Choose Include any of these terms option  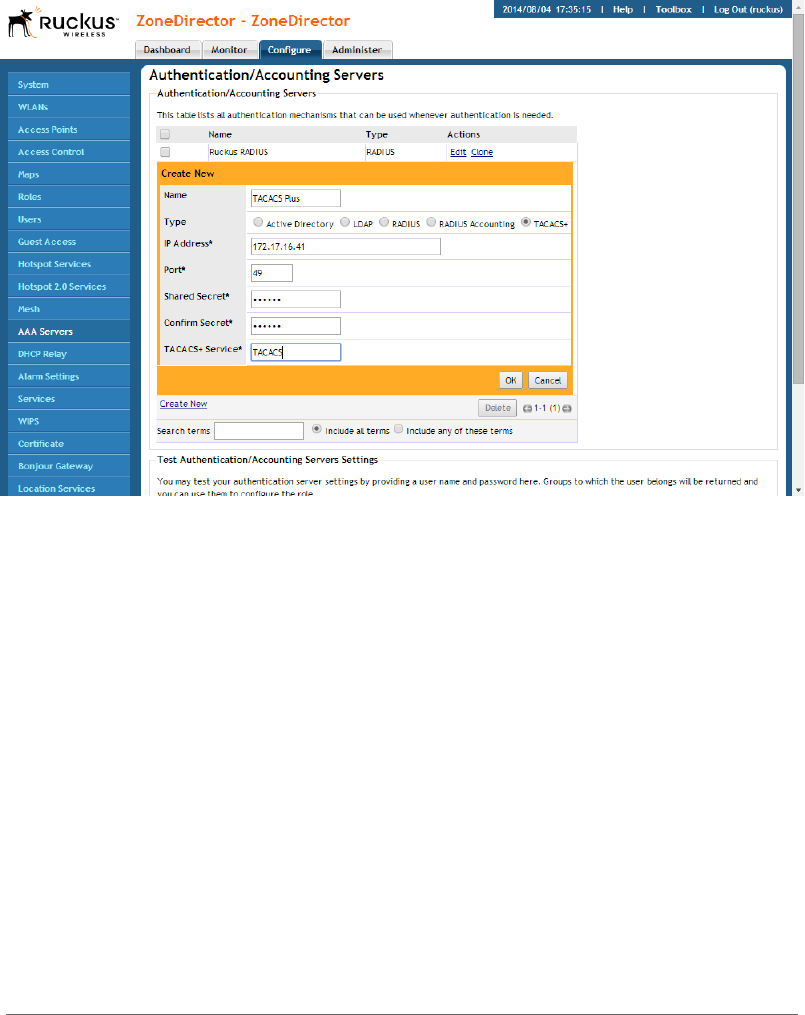[x=399, y=429]
